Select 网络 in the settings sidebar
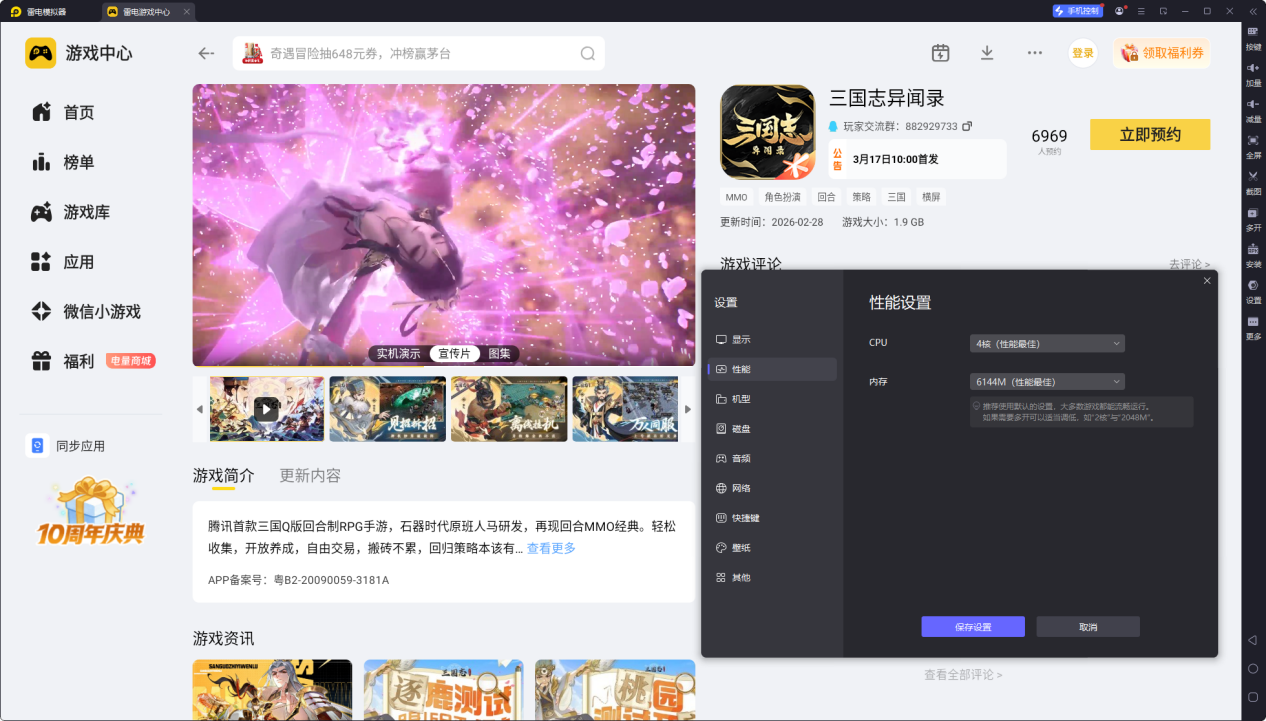The height and width of the screenshot is (721, 1266). coord(741,488)
